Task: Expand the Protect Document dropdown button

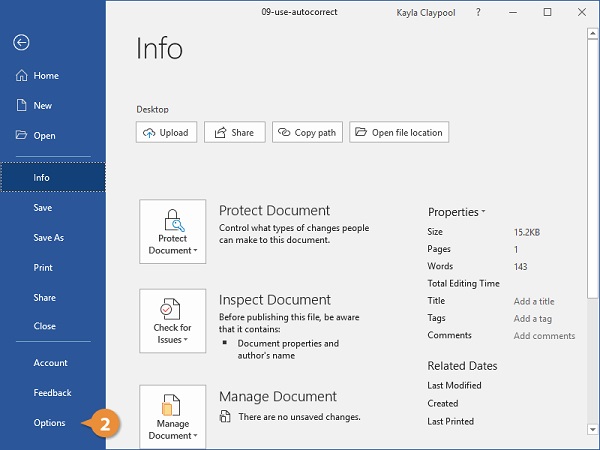Action: click(x=173, y=232)
